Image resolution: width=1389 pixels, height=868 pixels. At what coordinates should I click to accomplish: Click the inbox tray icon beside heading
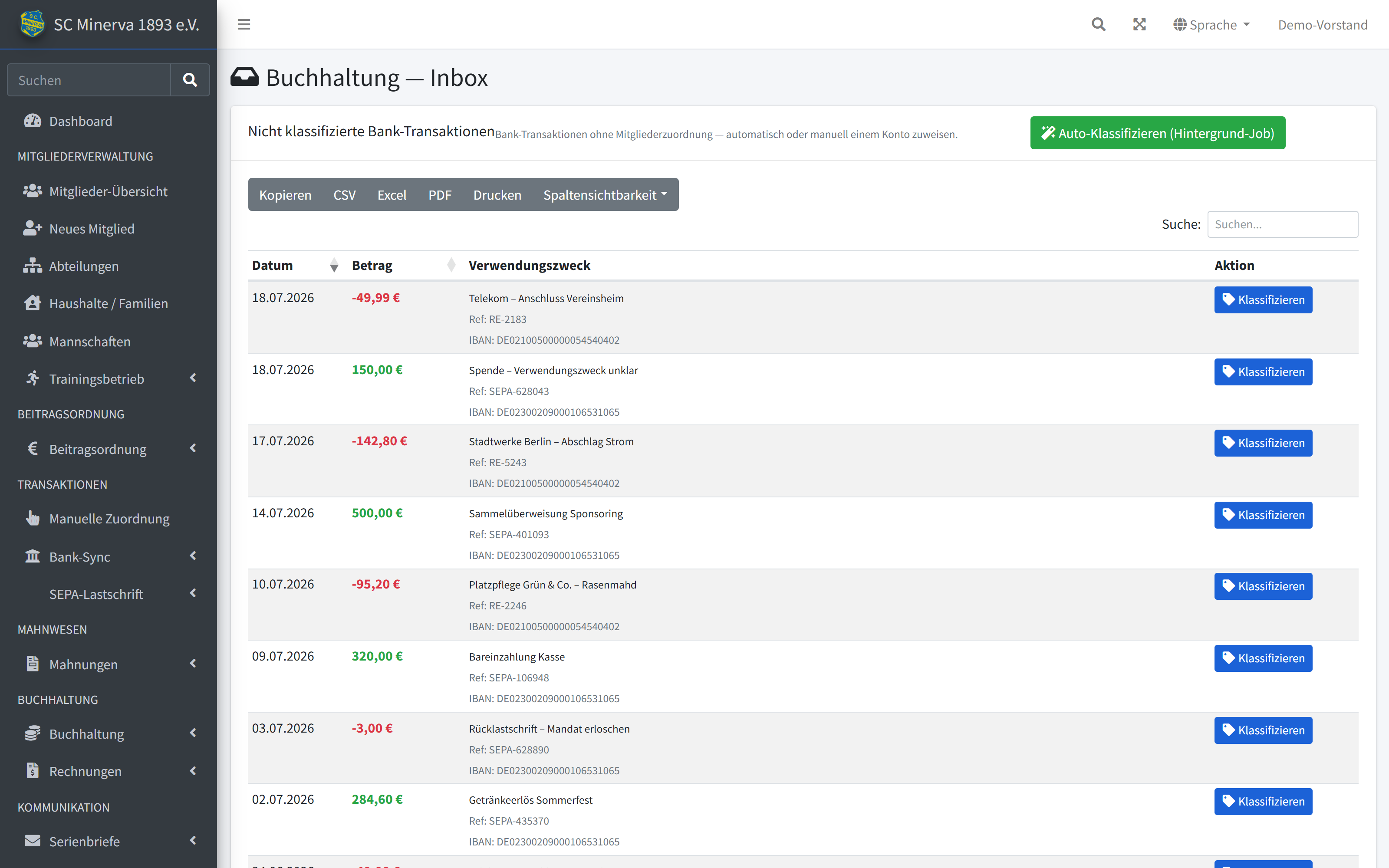pos(244,77)
